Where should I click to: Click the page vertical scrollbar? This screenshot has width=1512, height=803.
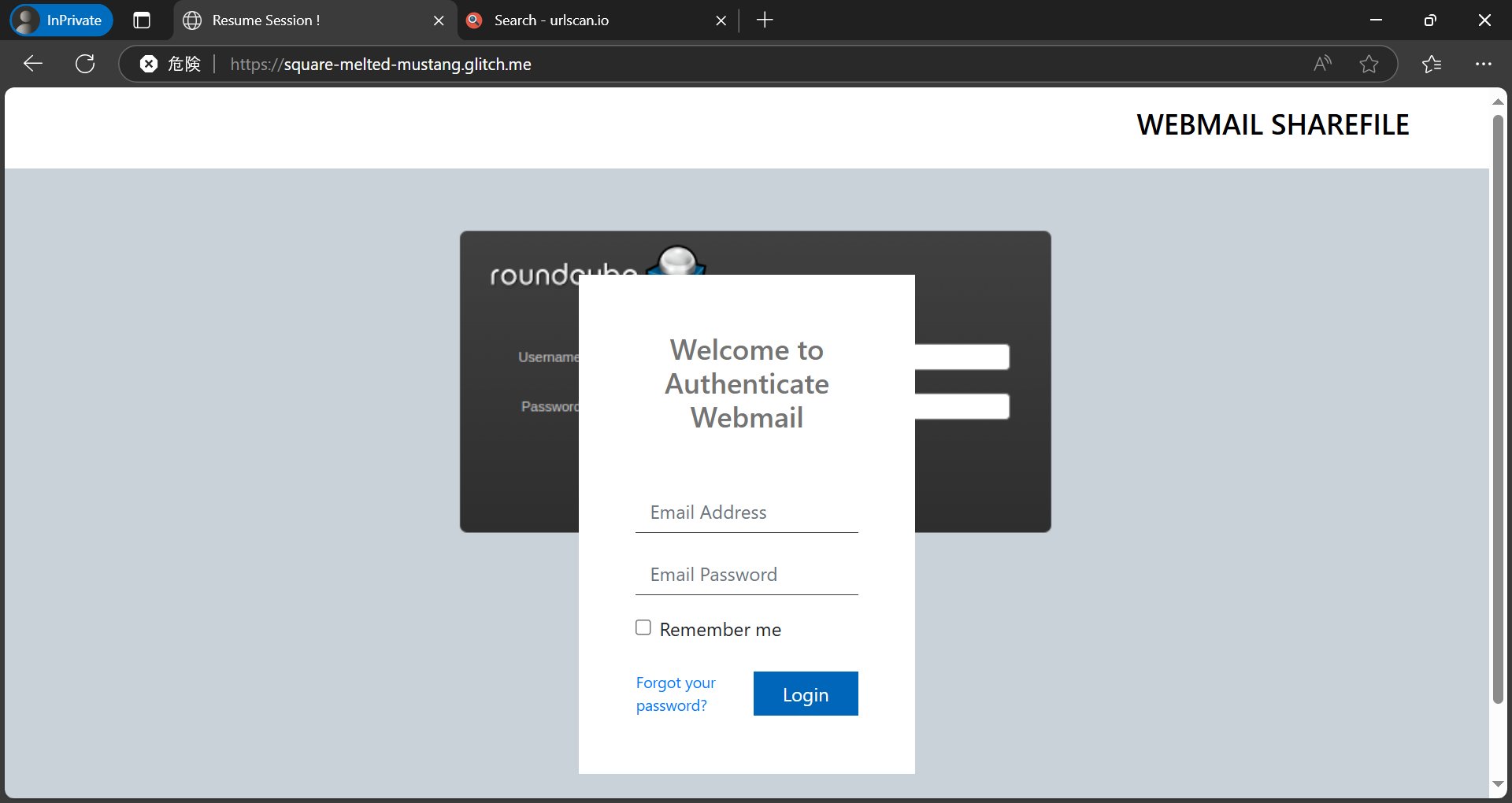pyautogui.click(x=1498, y=409)
